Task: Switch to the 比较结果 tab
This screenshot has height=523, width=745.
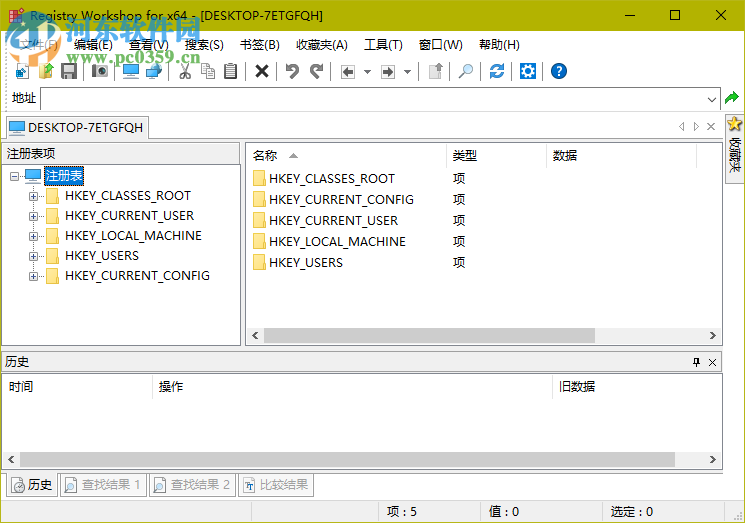Action: pyautogui.click(x=276, y=485)
